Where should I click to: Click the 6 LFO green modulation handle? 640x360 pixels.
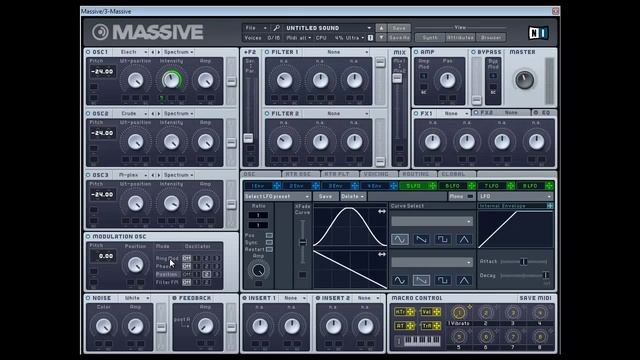click(x=471, y=186)
